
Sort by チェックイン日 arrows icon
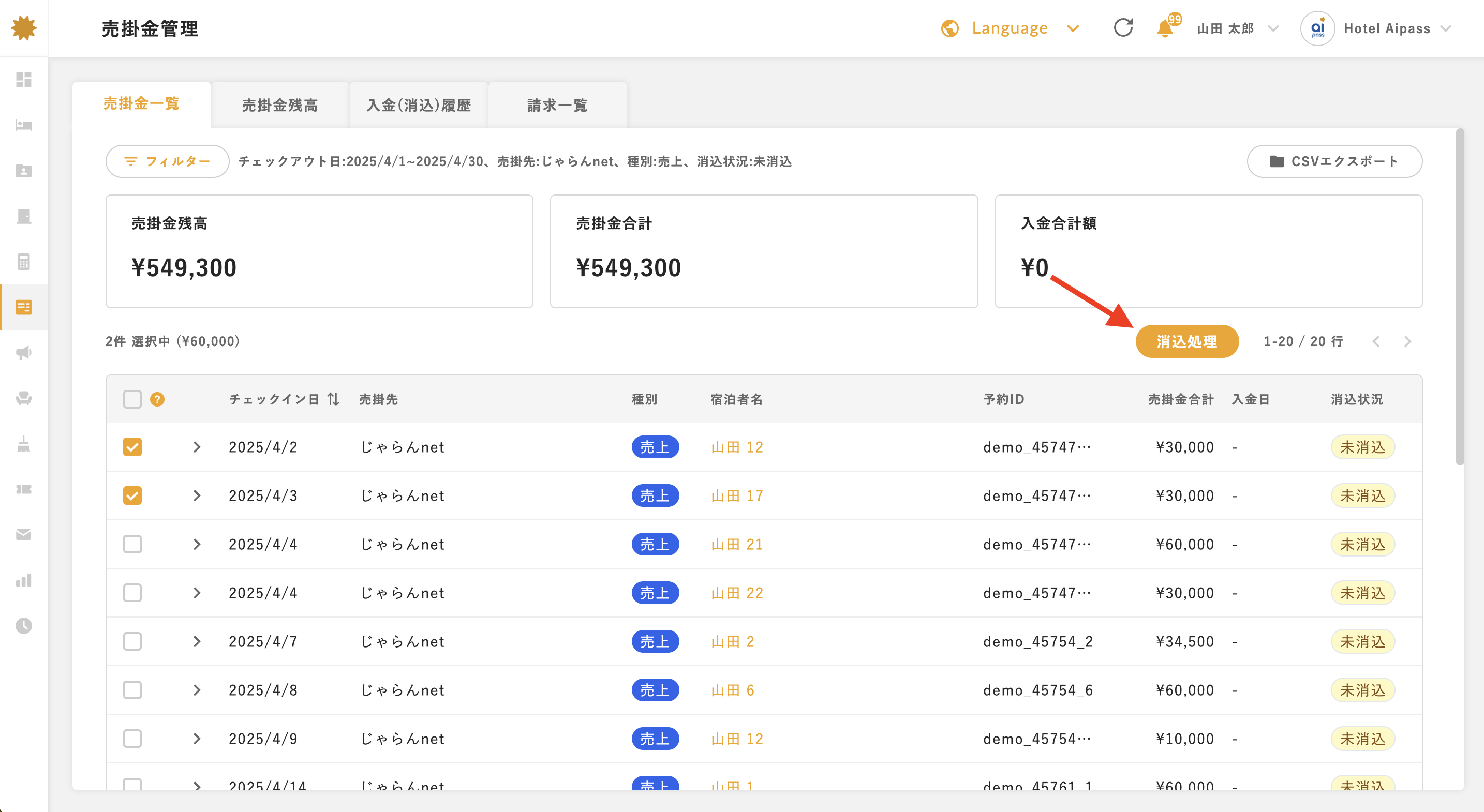[x=333, y=399]
